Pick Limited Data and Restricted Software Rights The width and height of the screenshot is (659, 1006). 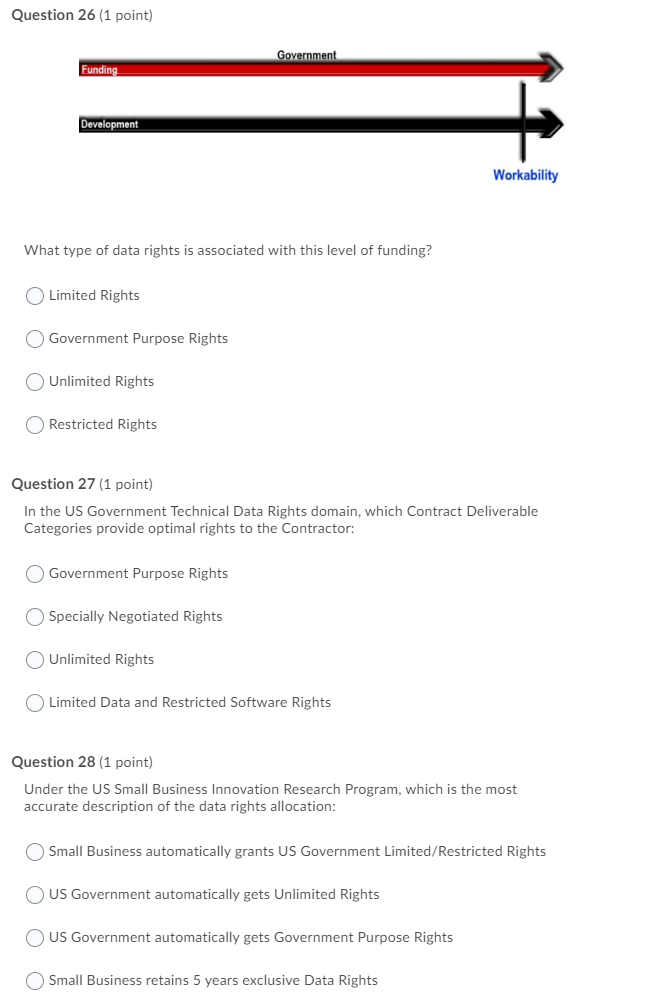35,702
